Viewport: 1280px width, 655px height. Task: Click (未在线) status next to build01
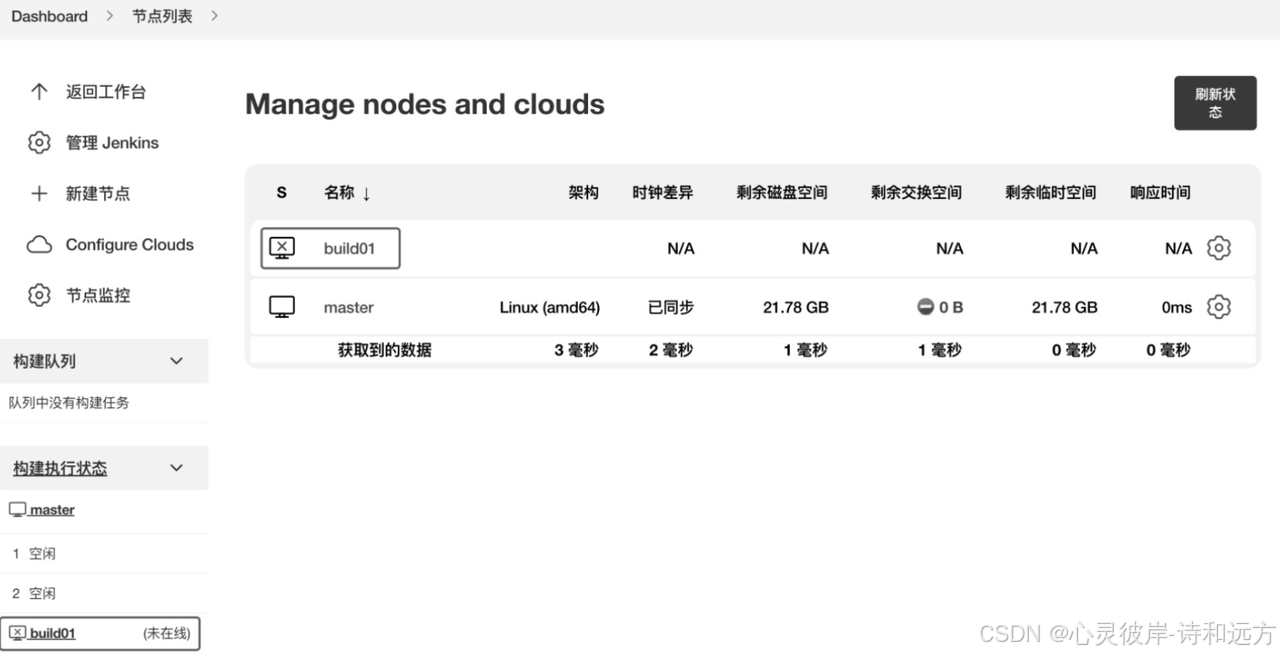click(x=166, y=633)
